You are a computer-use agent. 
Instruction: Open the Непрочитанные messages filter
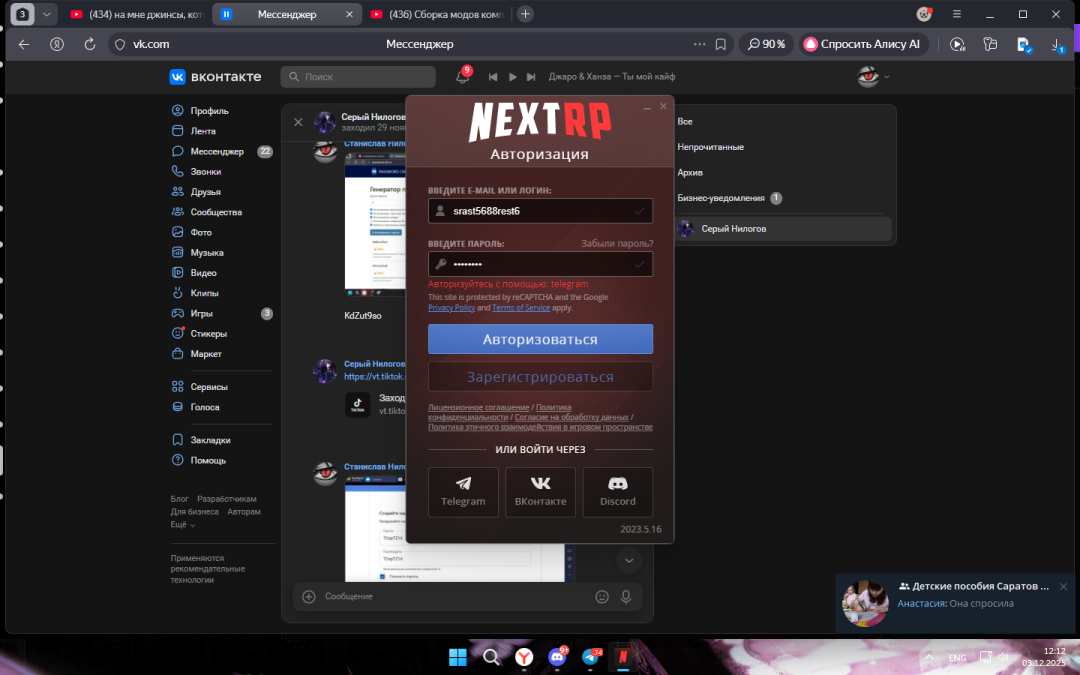(710, 147)
